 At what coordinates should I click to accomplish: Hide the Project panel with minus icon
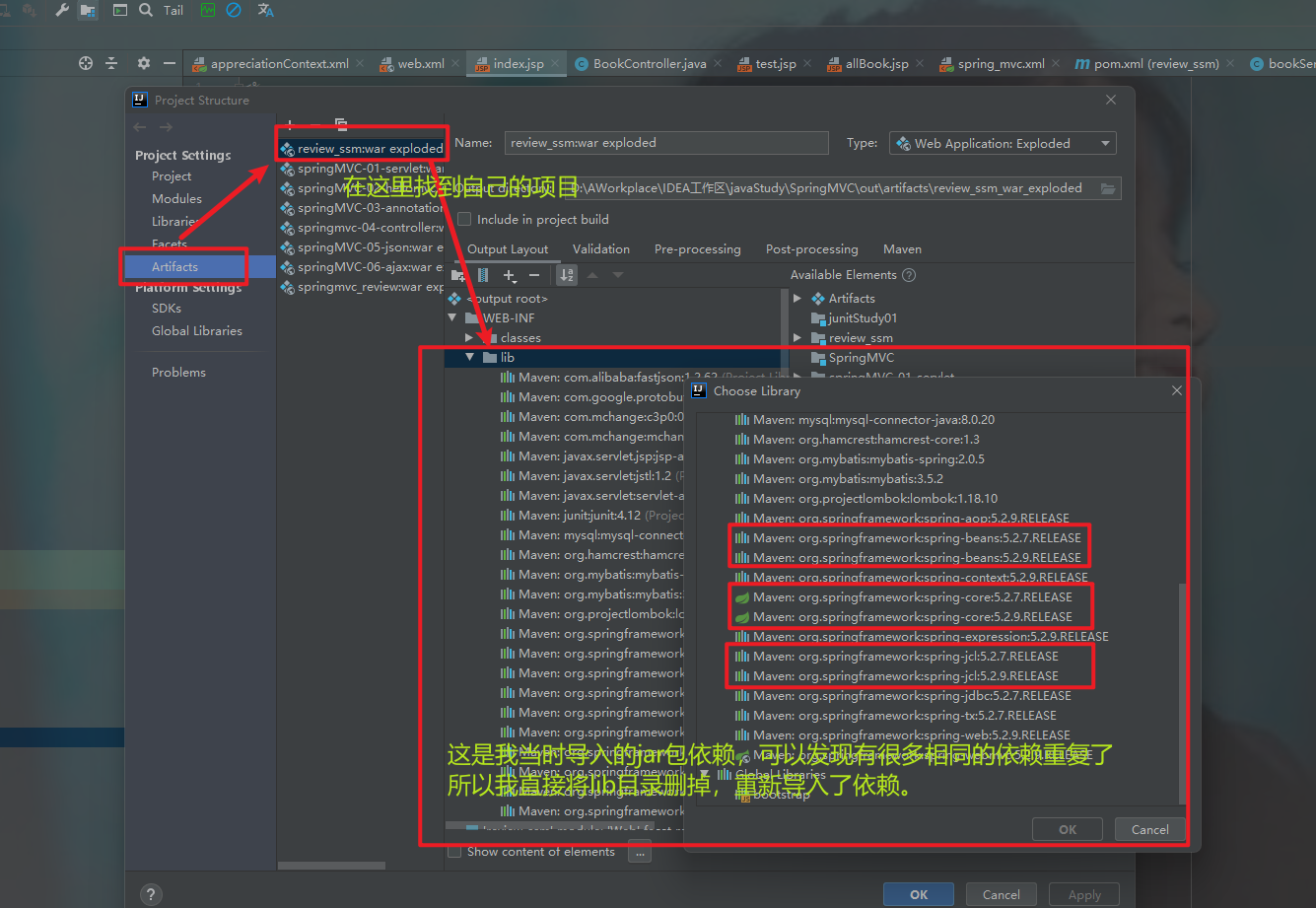[x=170, y=63]
